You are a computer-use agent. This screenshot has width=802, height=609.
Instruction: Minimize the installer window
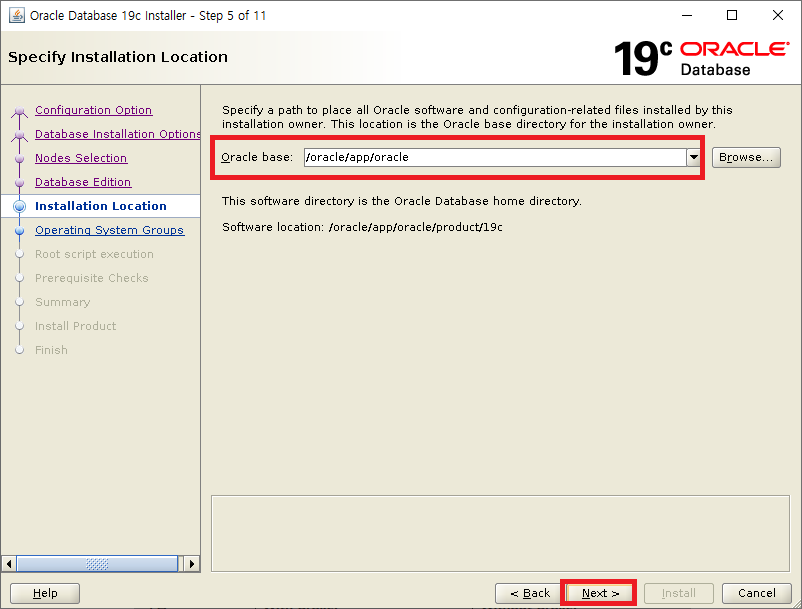pyautogui.click(x=687, y=15)
